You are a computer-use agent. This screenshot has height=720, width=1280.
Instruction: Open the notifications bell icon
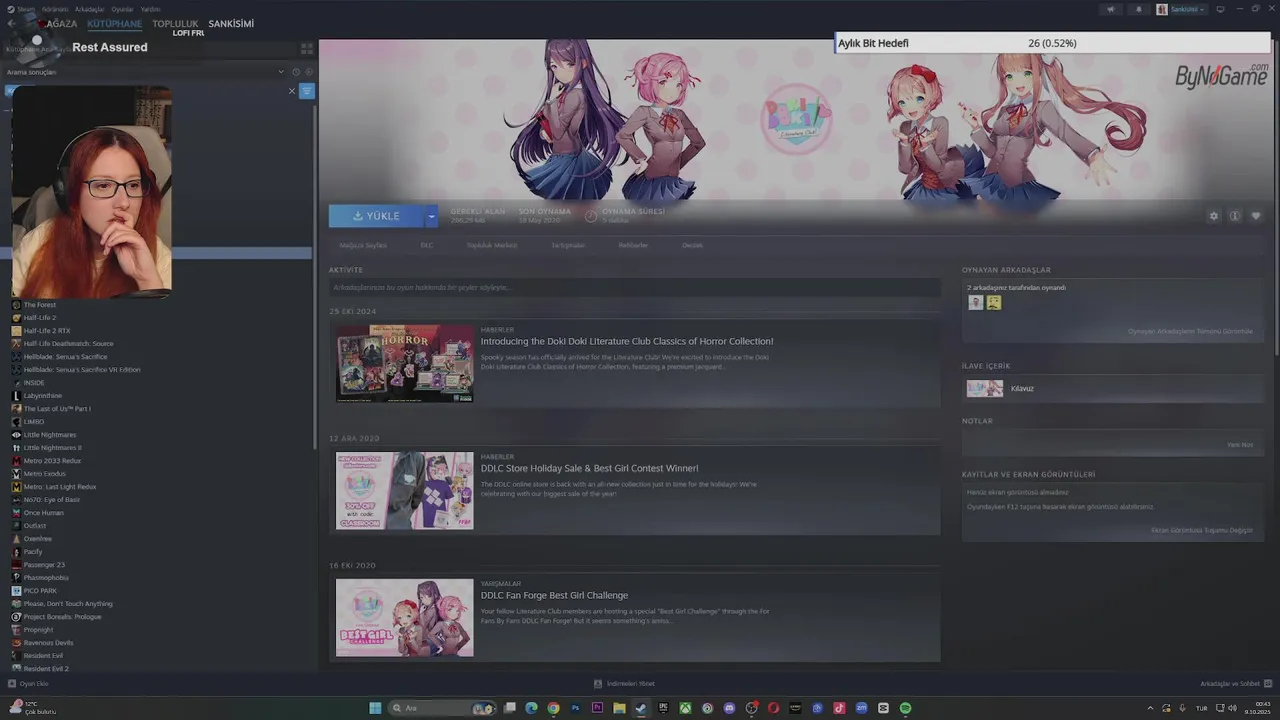click(1138, 9)
